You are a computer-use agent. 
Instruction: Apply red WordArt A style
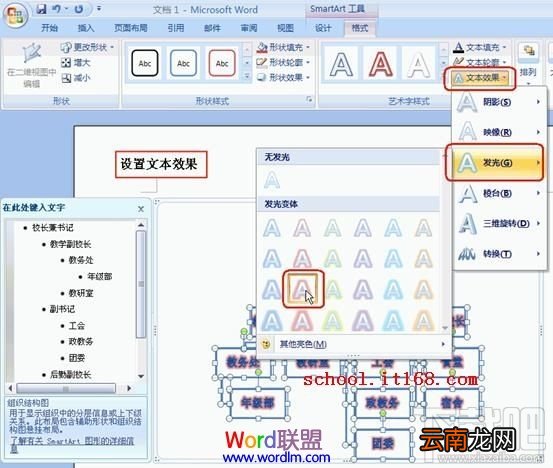[x=380, y=65]
